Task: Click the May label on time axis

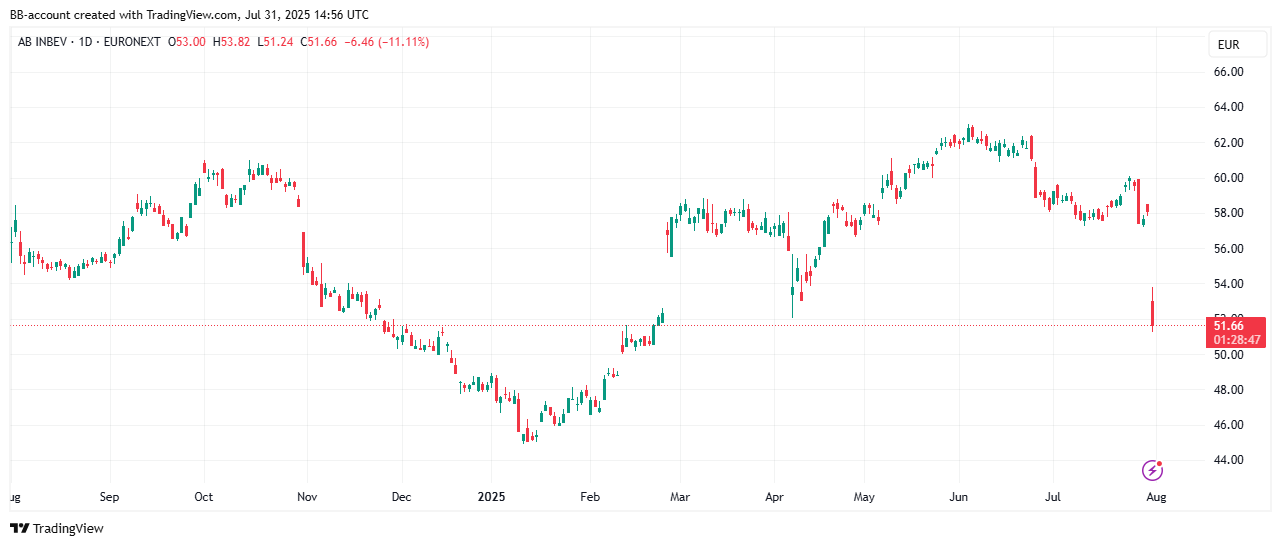Action: [865, 496]
